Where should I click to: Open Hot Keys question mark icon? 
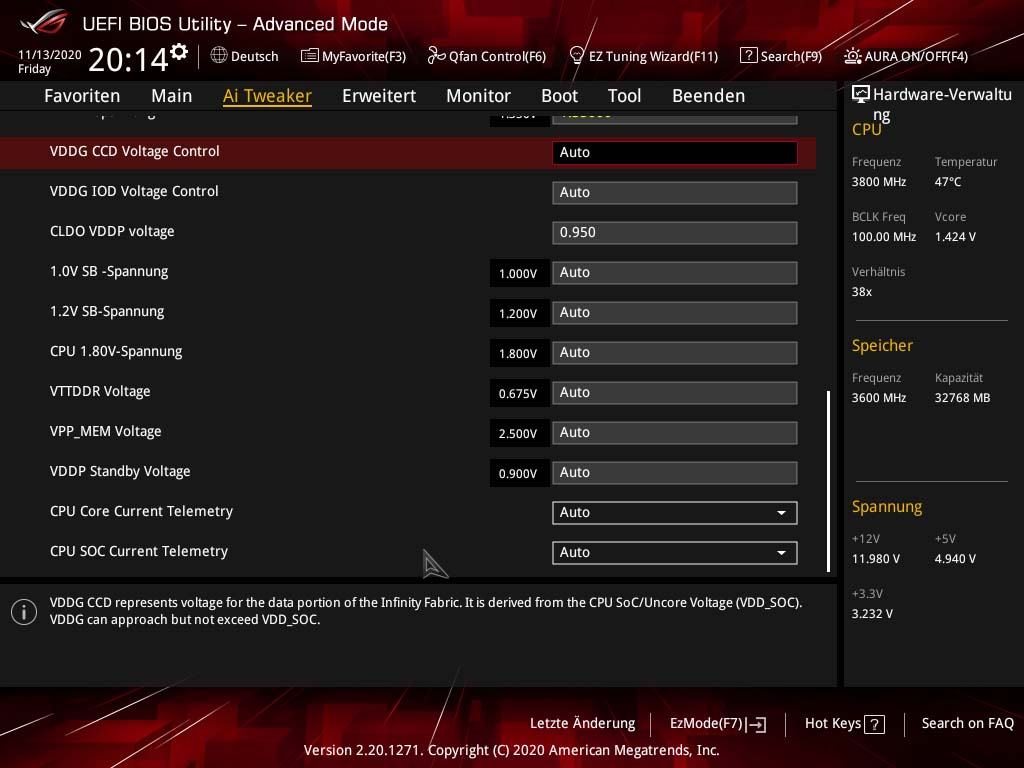(874, 724)
